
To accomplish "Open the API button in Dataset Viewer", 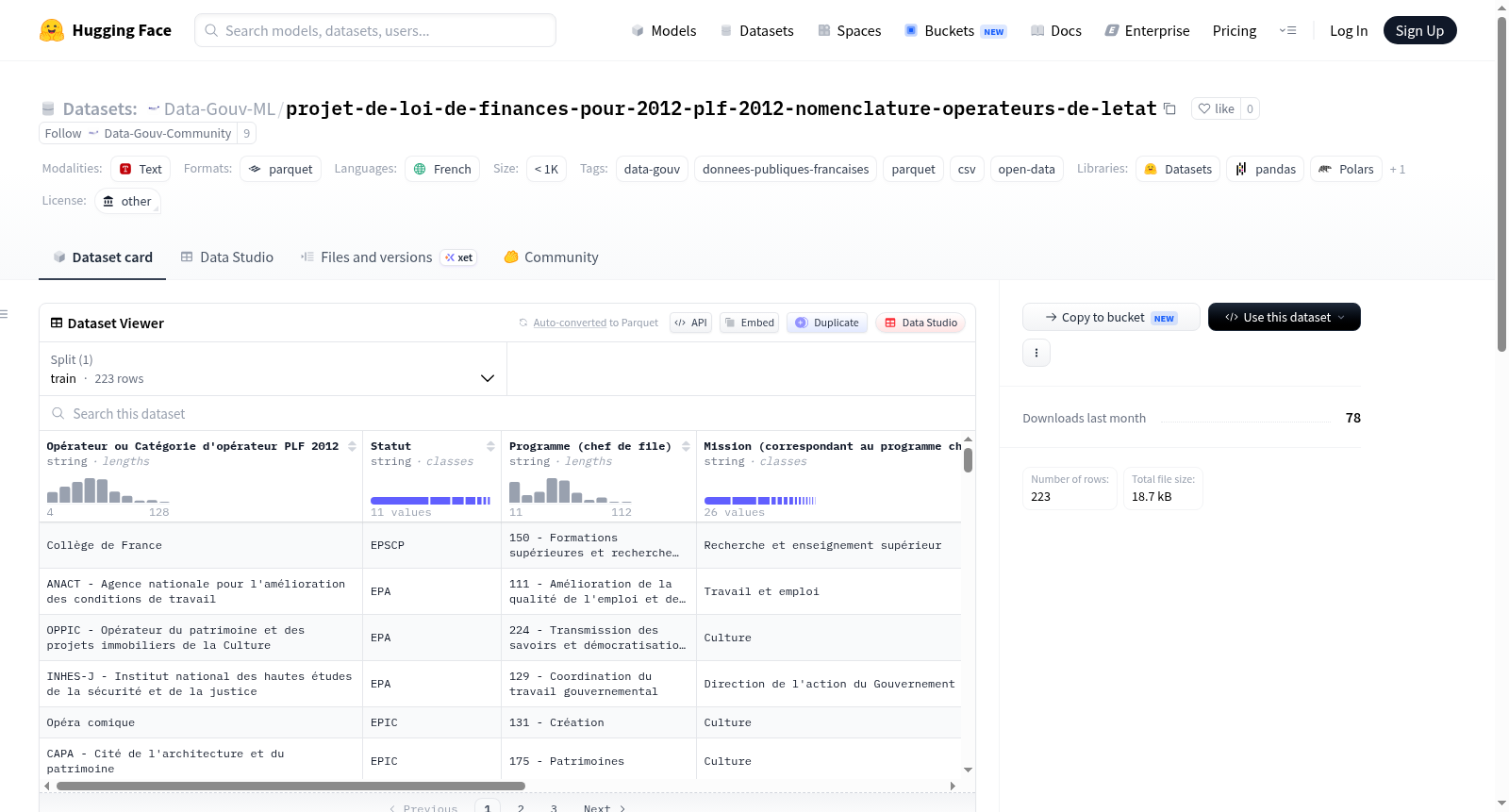I will 690,323.
